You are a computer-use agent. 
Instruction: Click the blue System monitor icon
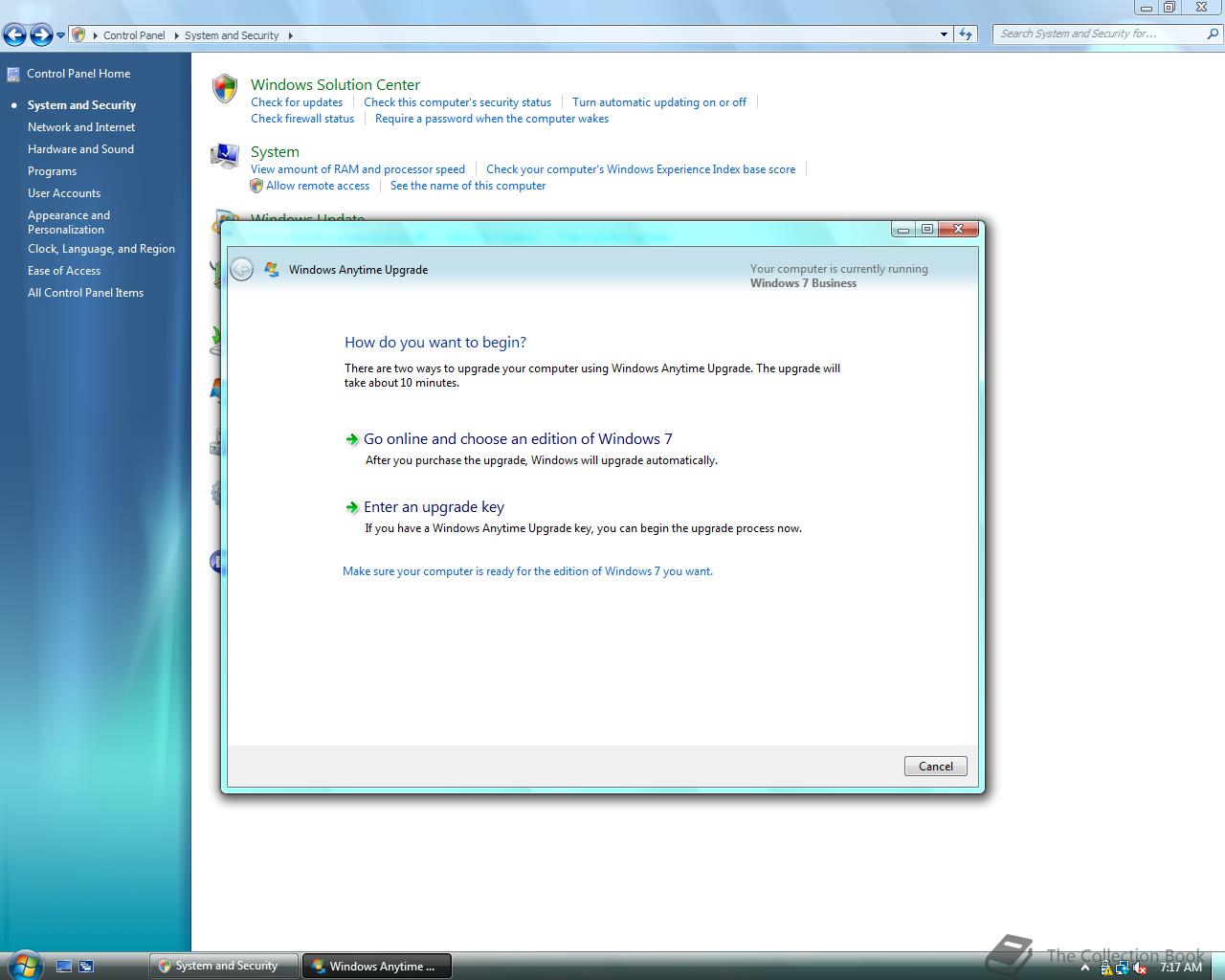(x=224, y=156)
